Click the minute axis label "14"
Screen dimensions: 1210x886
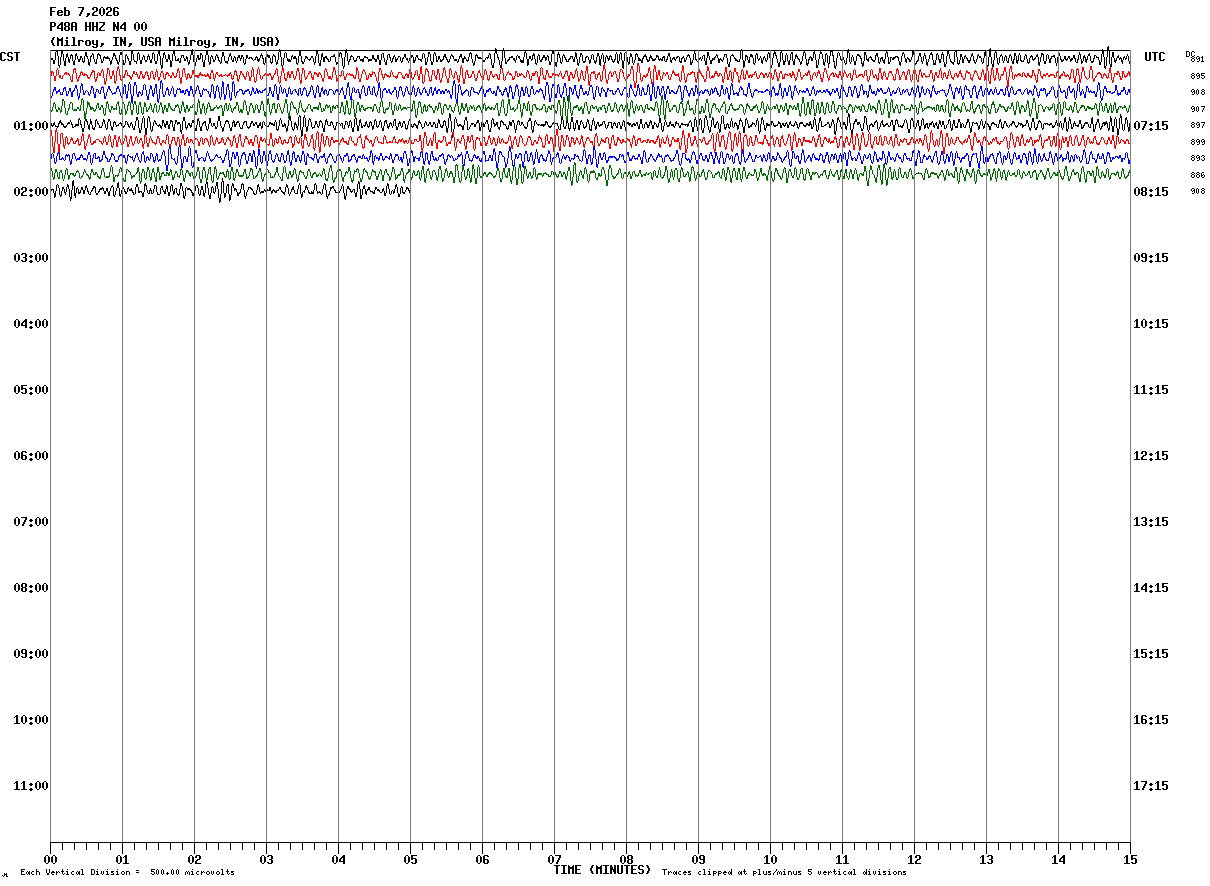[1058, 859]
